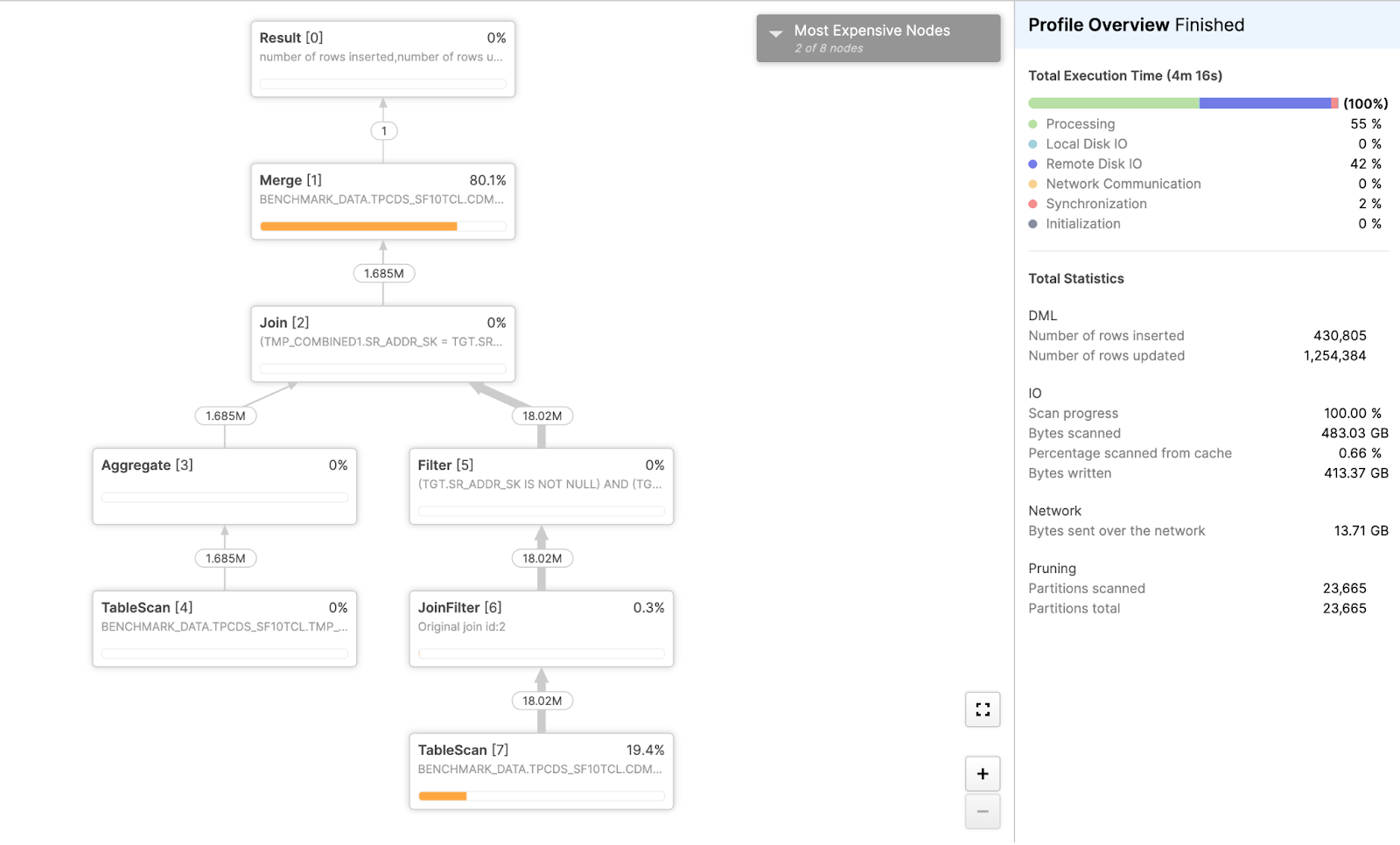Screen dimensions: 1400x845
Task: Select the Merge [1] node
Action: click(x=382, y=200)
